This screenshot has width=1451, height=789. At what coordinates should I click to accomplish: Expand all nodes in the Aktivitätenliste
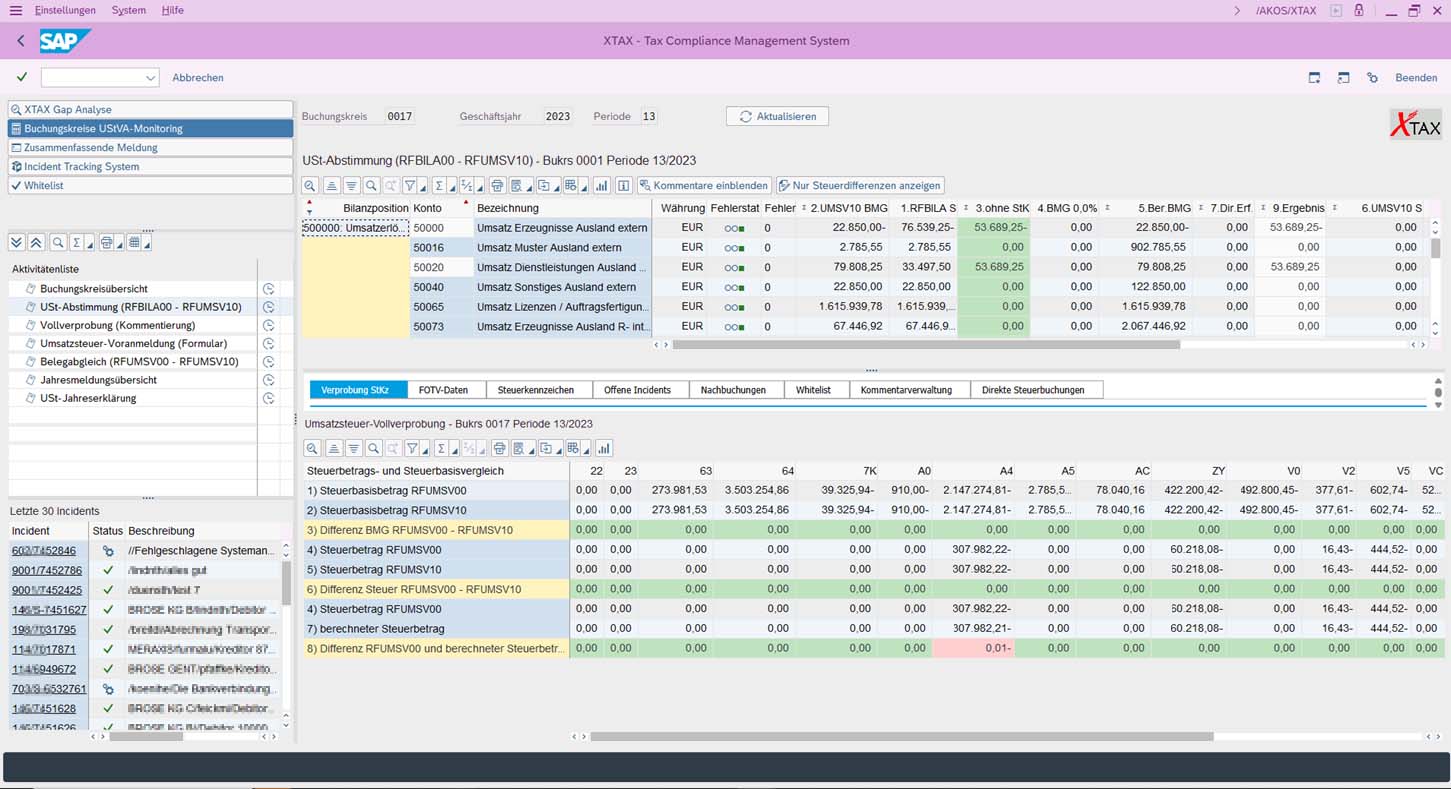17,243
